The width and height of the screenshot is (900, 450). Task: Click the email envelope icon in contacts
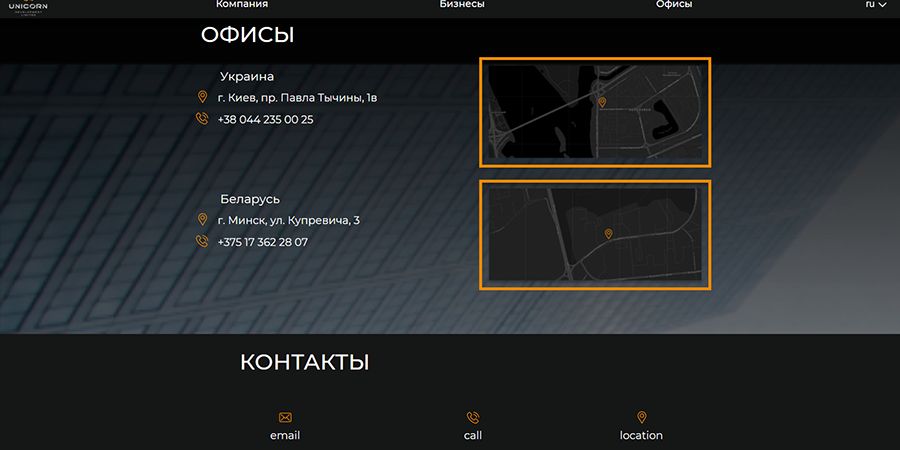pos(285,417)
